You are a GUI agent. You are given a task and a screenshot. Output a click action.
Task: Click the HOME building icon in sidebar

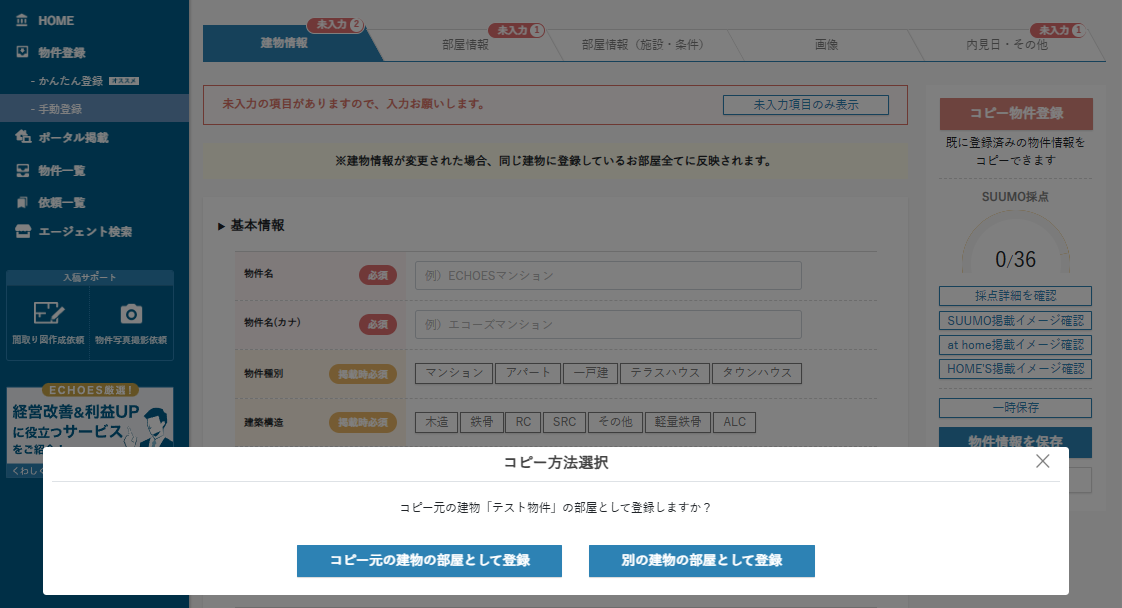22,20
